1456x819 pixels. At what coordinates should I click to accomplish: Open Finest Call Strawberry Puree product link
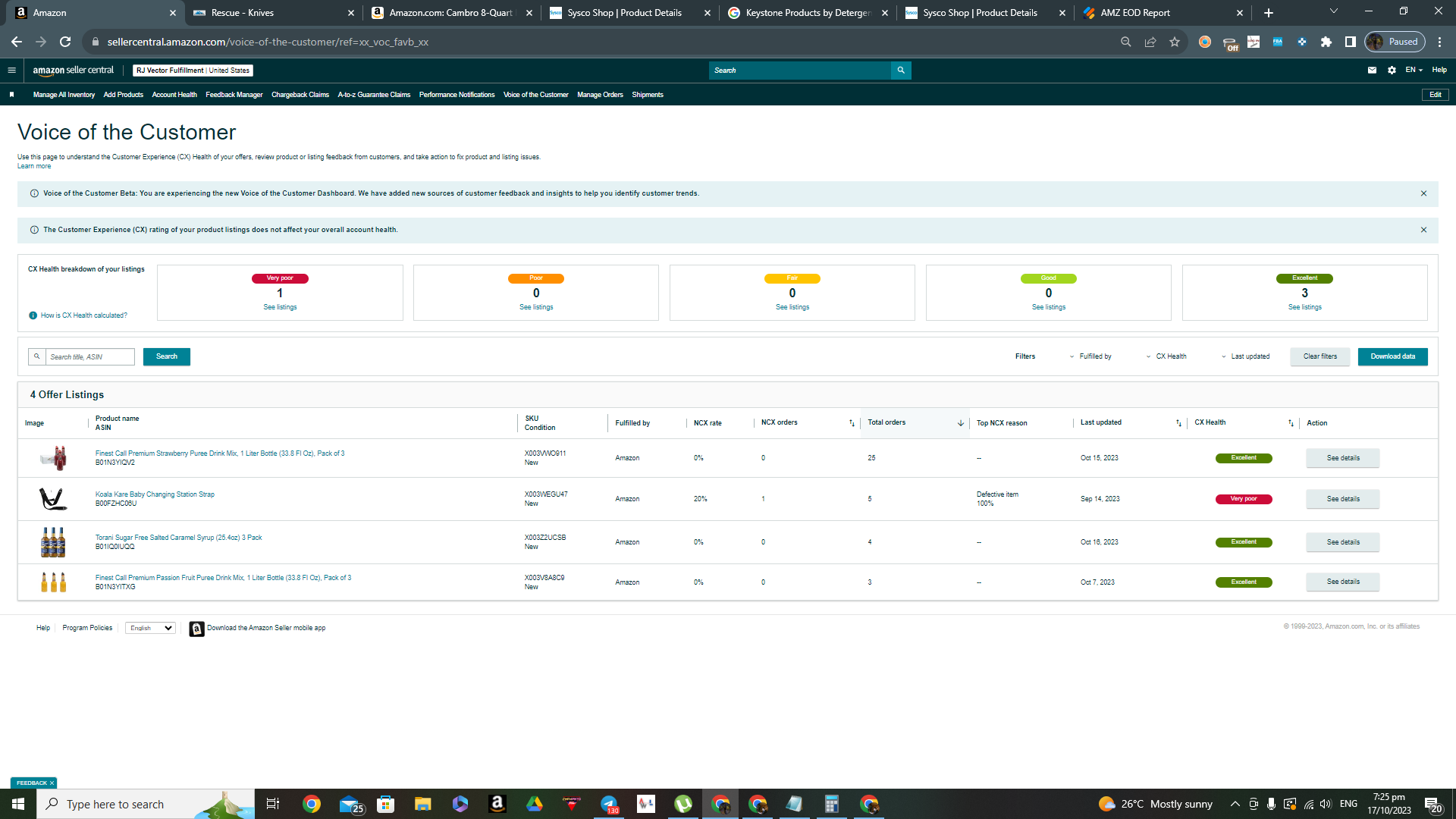point(220,453)
